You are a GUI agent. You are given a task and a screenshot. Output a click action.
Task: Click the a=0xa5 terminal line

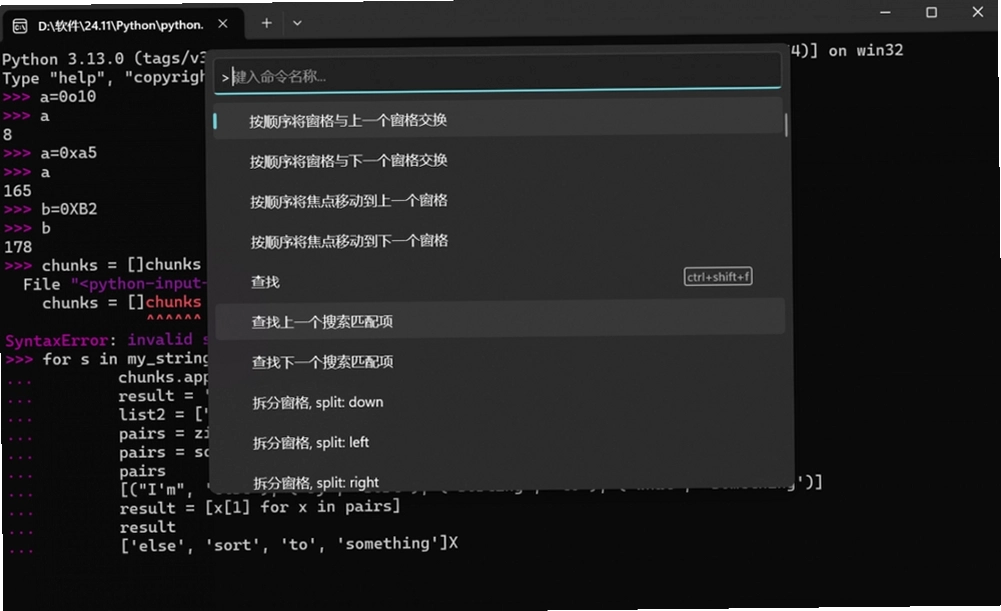pos(68,153)
